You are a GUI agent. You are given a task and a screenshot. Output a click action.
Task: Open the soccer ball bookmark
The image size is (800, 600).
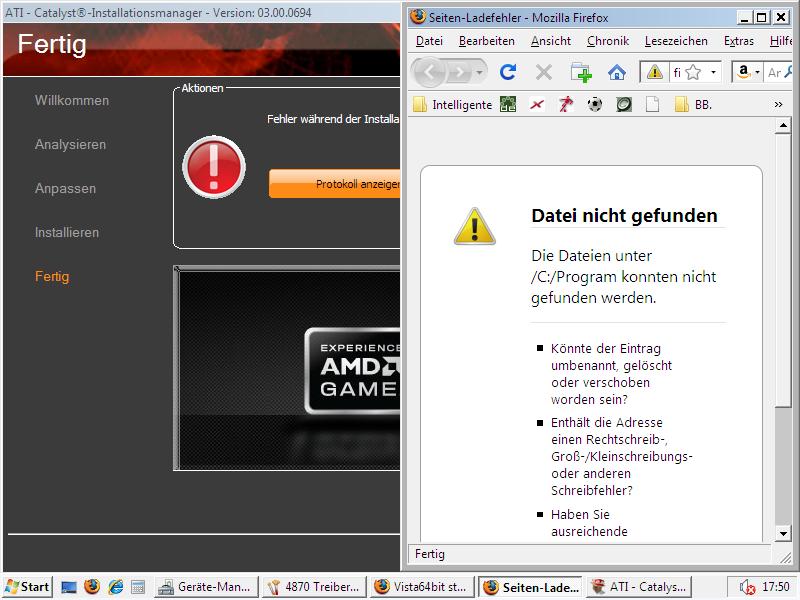coord(594,105)
